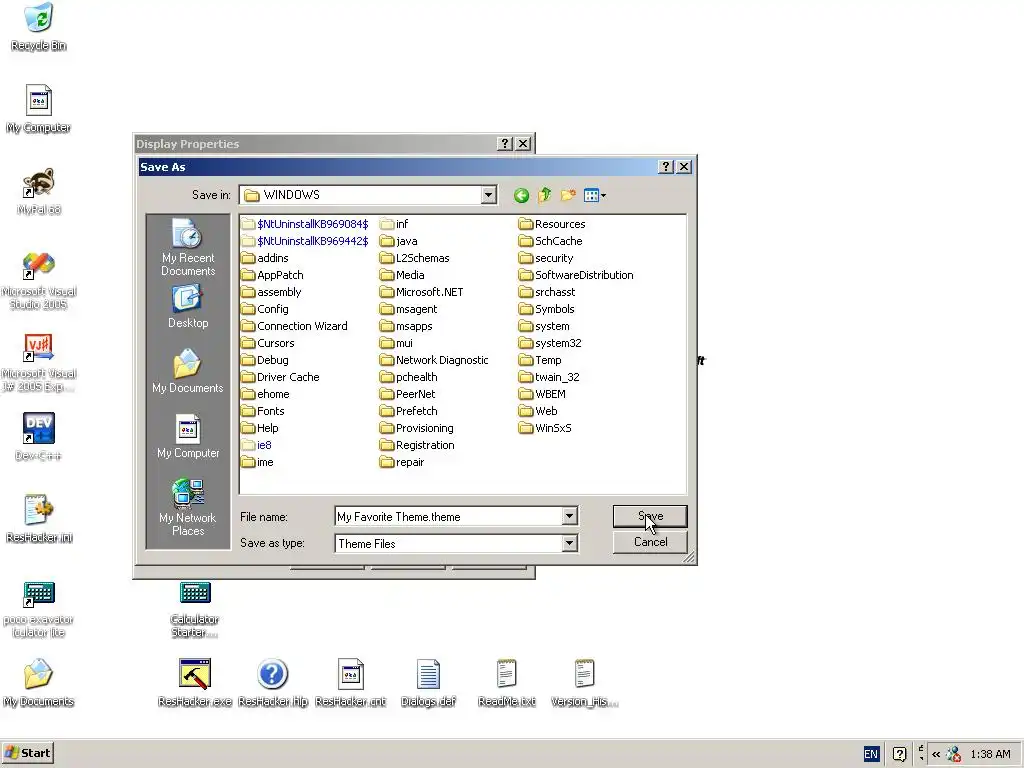Select the twain_32 folder

click(549, 377)
